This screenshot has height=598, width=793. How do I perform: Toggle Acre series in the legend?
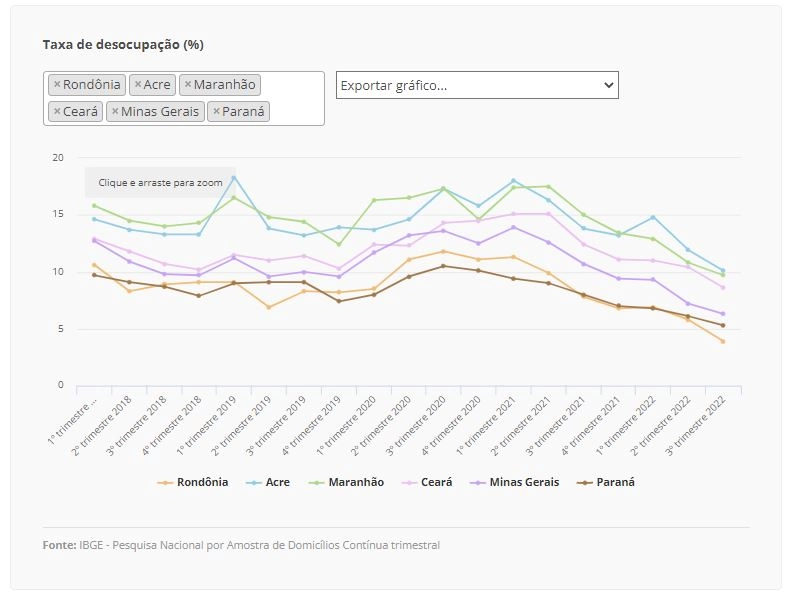tap(278, 482)
